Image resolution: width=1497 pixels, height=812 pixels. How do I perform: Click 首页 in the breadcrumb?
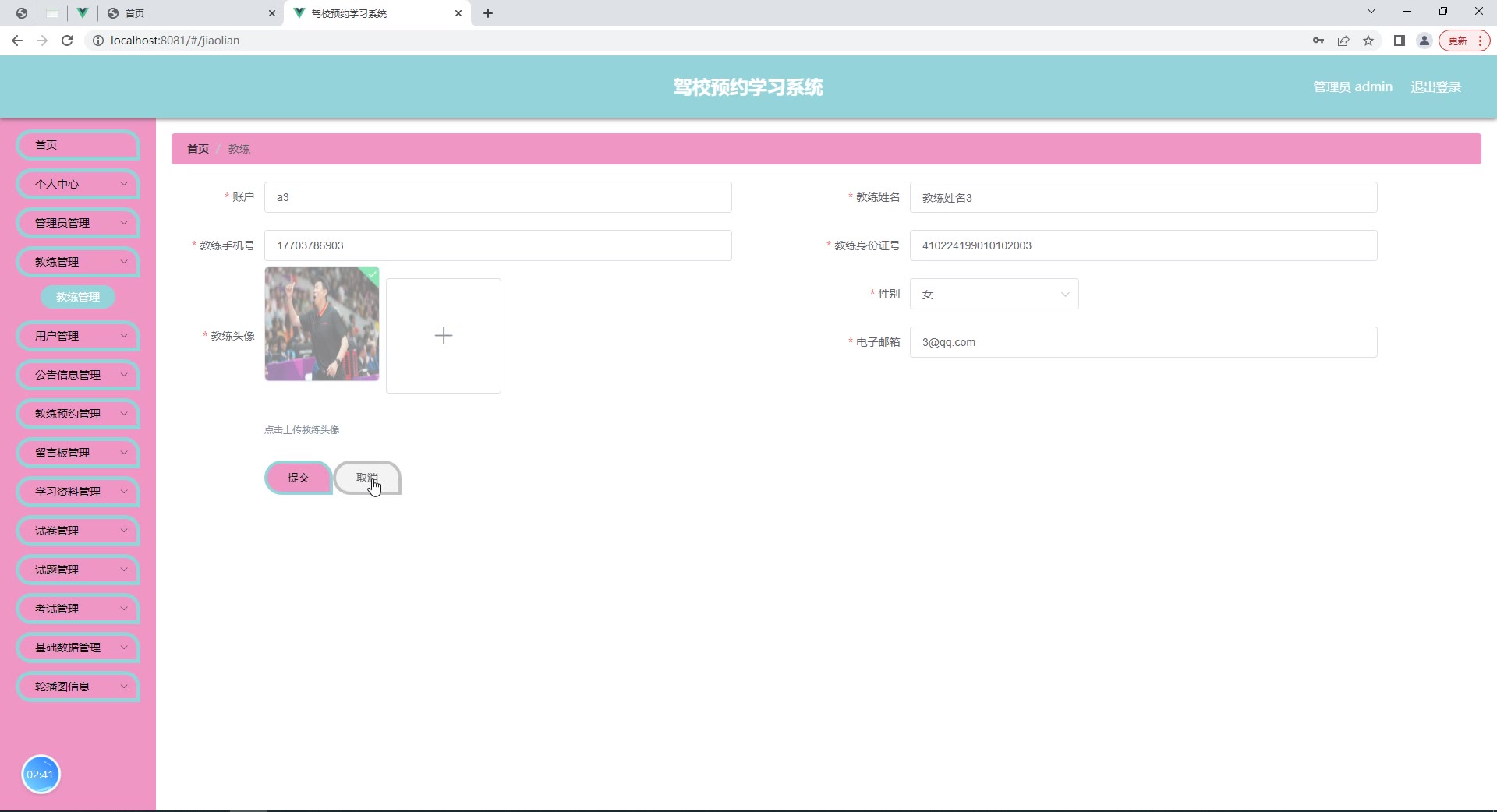pyautogui.click(x=198, y=149)
